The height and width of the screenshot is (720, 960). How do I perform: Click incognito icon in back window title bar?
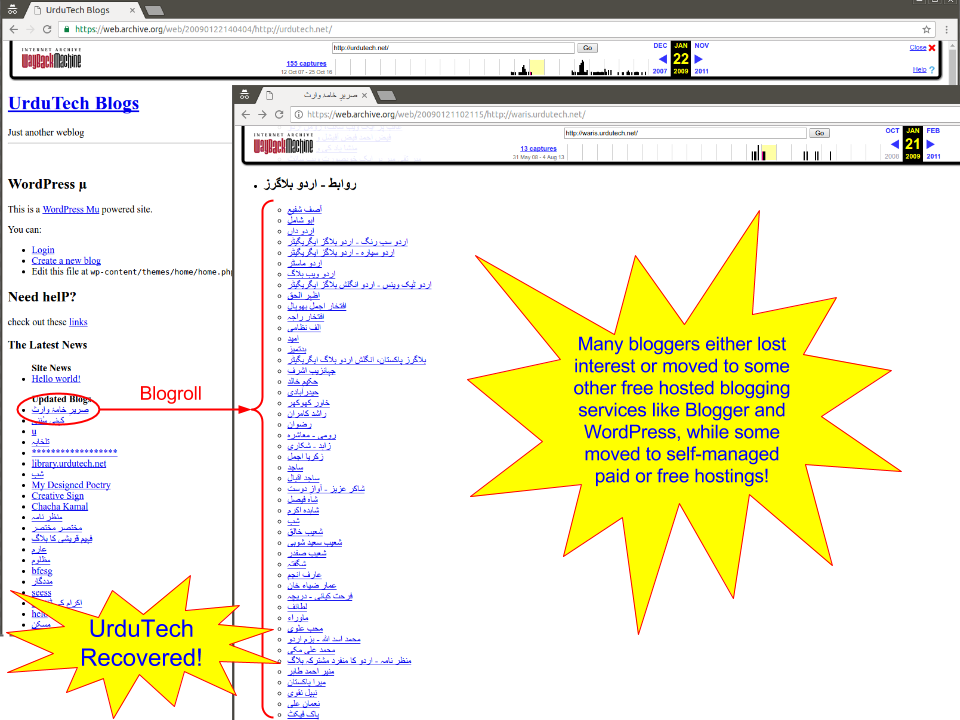12,10
